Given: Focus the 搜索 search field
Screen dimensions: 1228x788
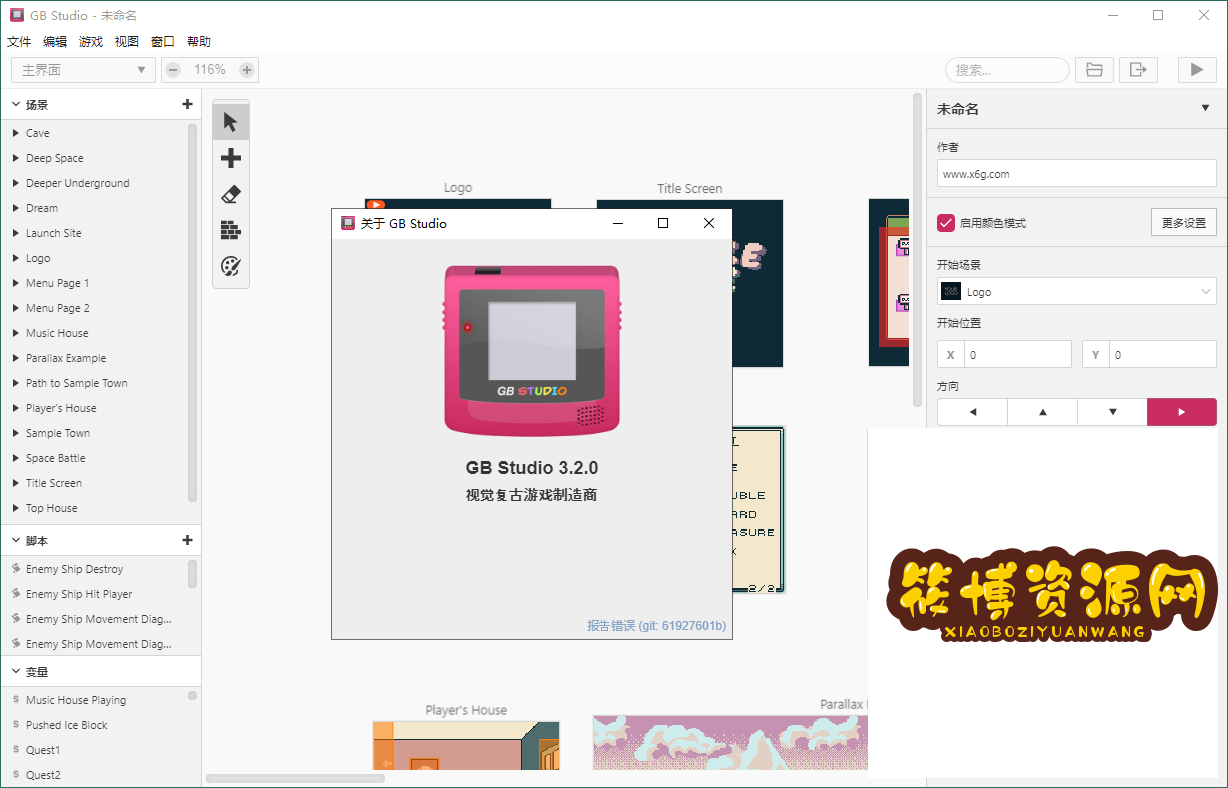Looking at the screenshot, I should pyautogui.click(x=1007, y=70).
